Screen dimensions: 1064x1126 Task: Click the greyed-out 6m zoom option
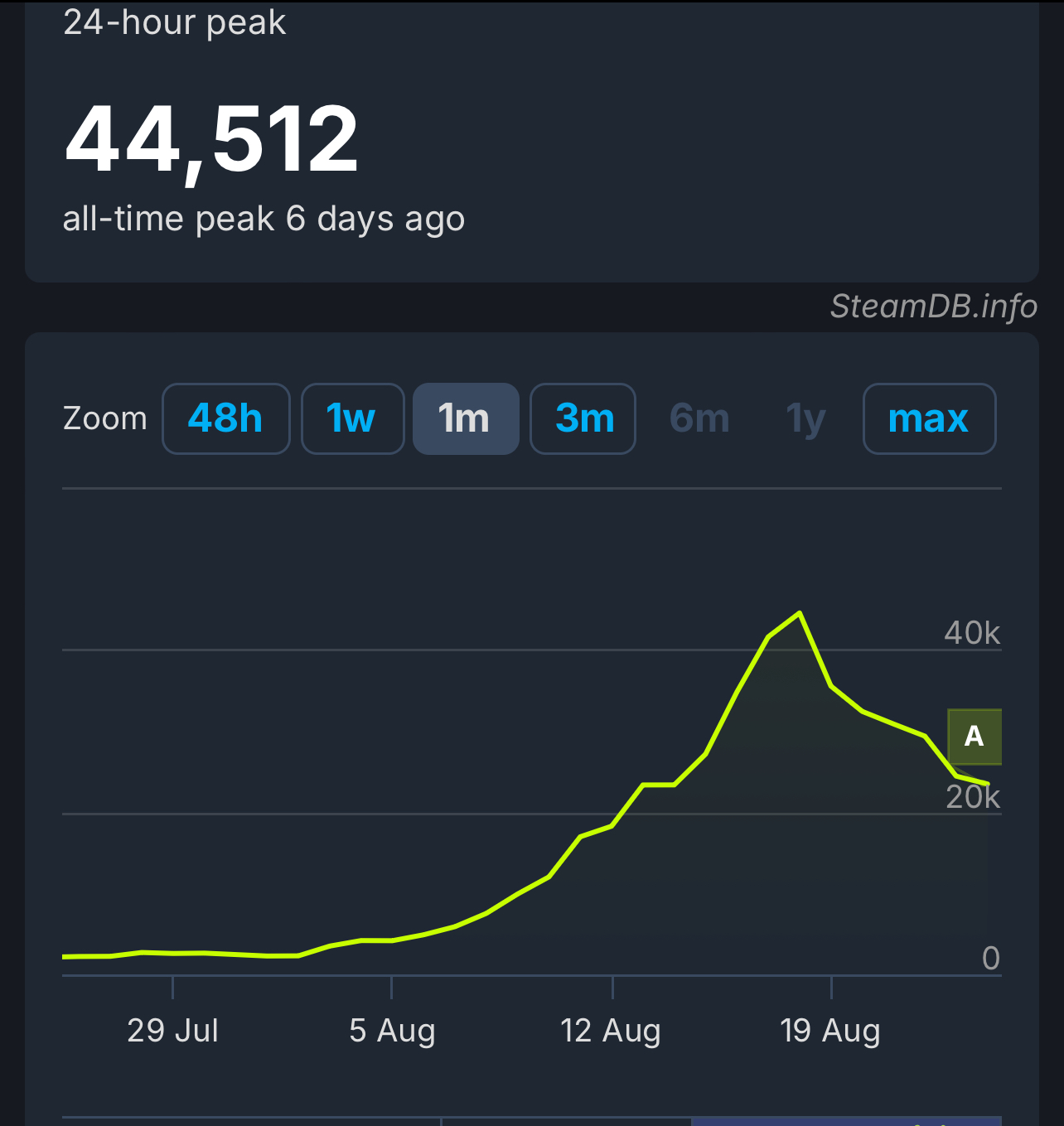click(699, 418)
